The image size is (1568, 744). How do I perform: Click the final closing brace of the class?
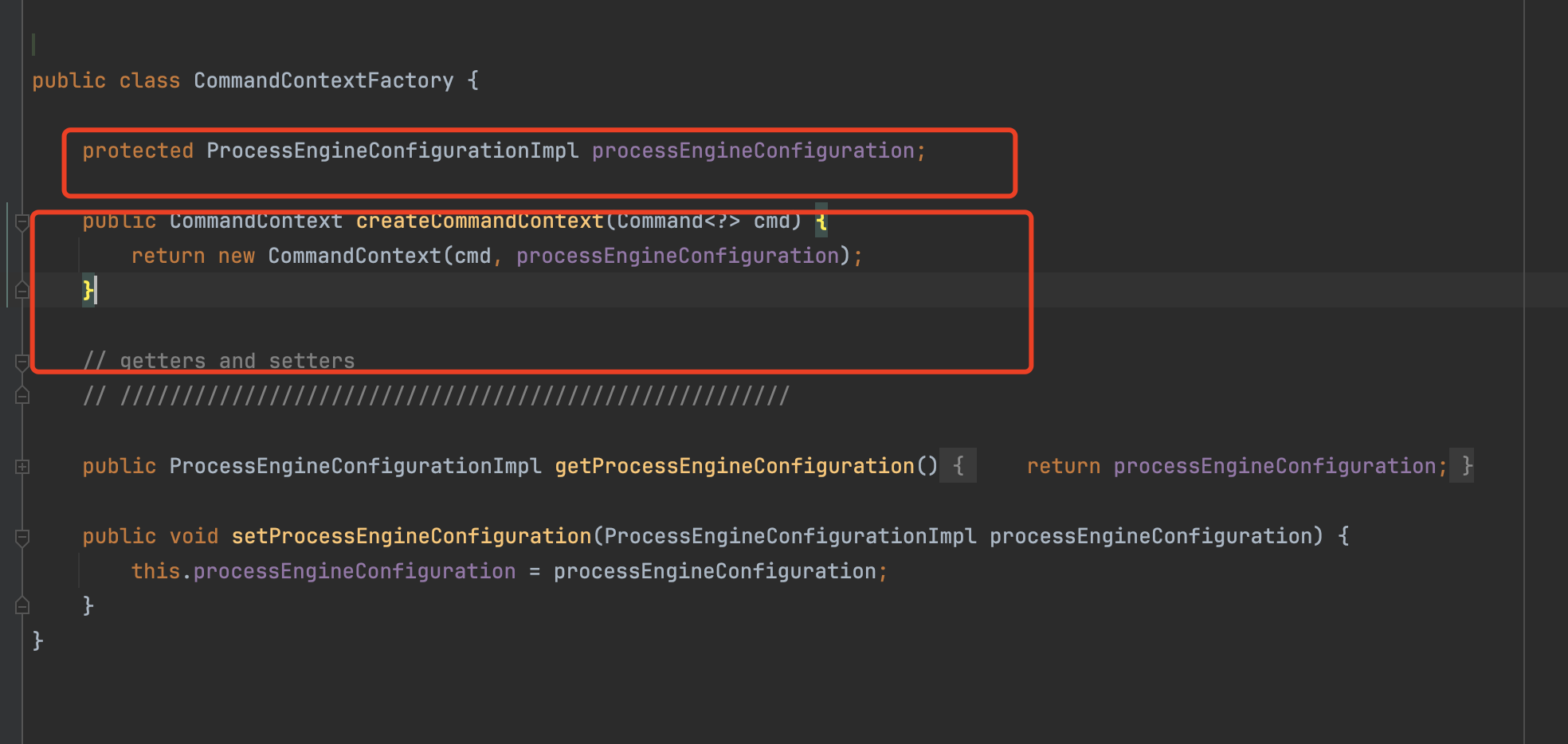[x=37, y=640]
